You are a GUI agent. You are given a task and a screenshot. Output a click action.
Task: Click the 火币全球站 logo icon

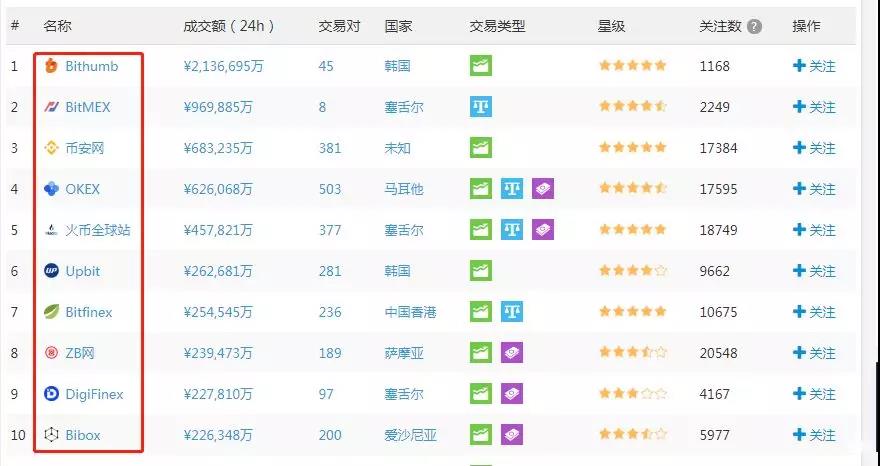point(51,230)
